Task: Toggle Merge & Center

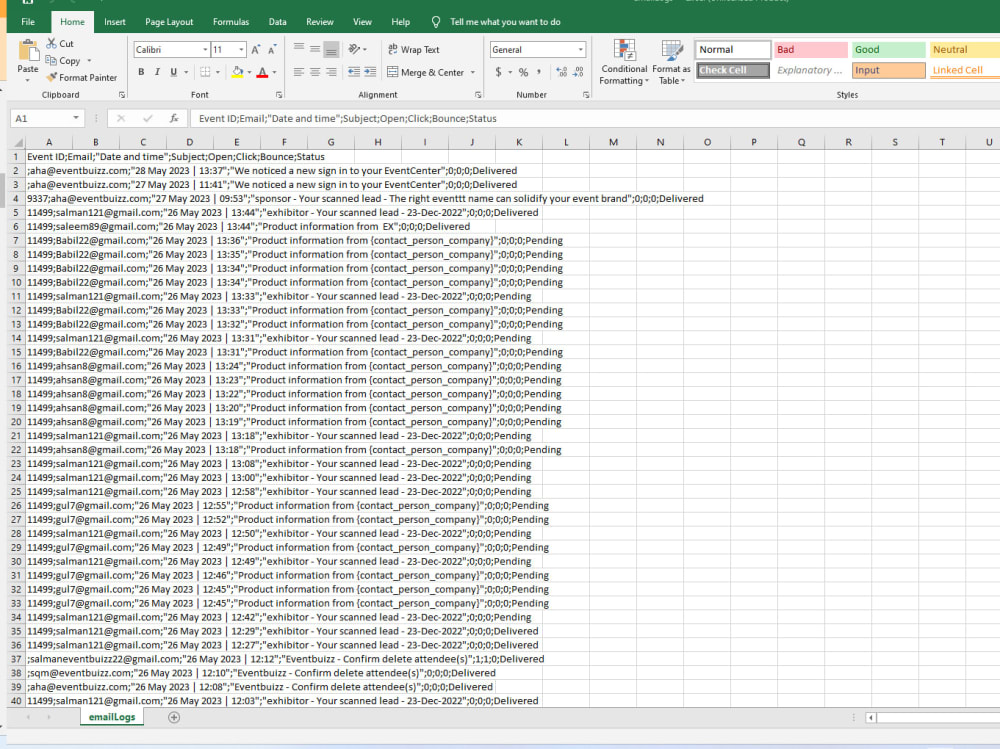Action: (425, 72)
